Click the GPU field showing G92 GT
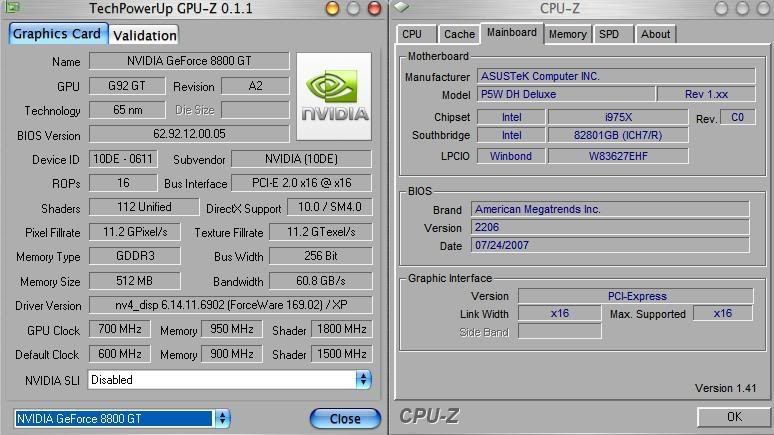The width and height of the screenshot is (774, 435). [x=127, y=86]
